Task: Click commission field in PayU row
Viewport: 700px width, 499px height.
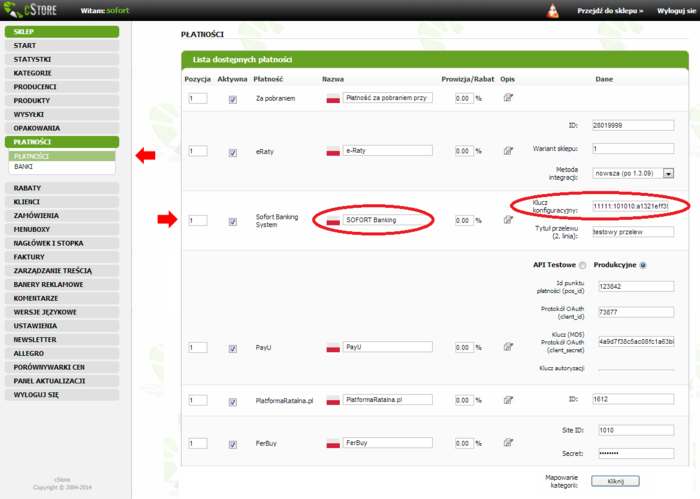Action: [464, 348]
